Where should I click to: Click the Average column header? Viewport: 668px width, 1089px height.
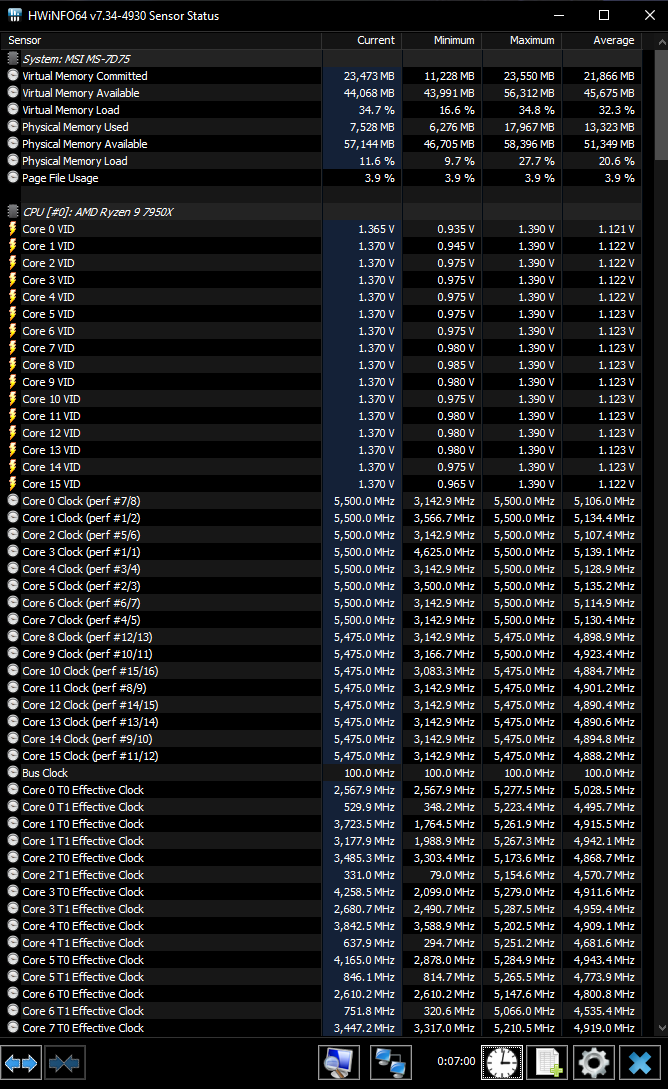coord(601,40)
